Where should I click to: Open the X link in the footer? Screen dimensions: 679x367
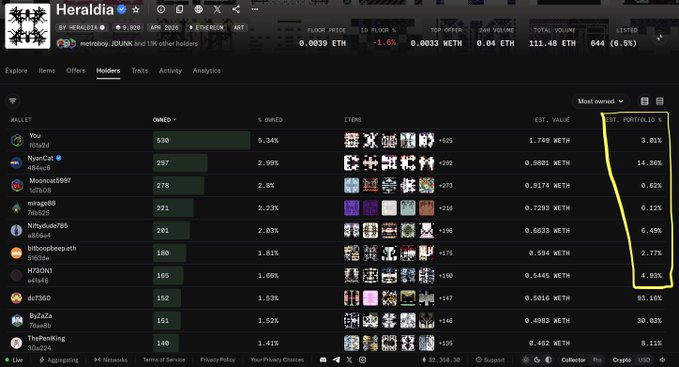[349, 360]
